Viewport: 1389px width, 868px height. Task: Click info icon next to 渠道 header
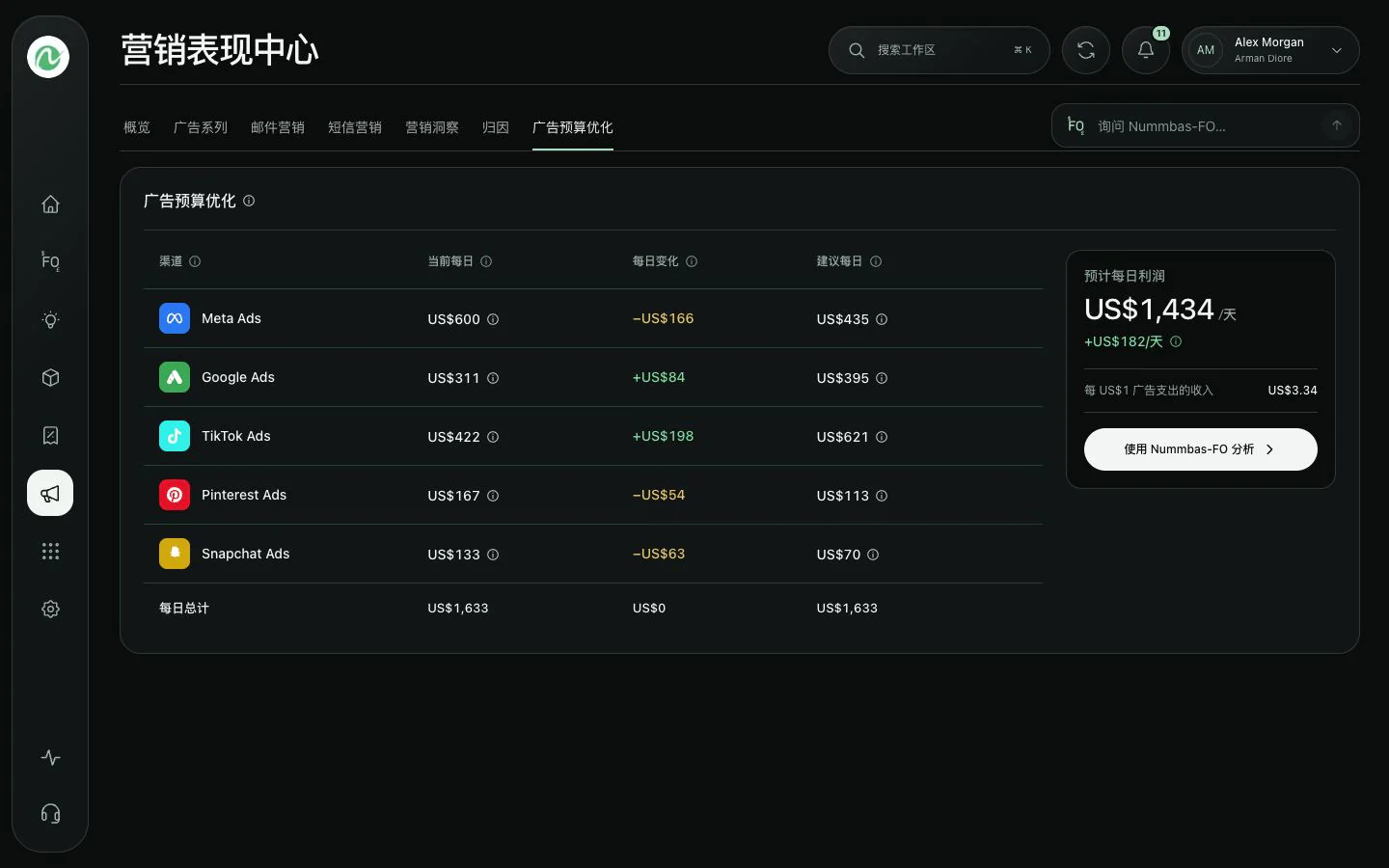195,261
